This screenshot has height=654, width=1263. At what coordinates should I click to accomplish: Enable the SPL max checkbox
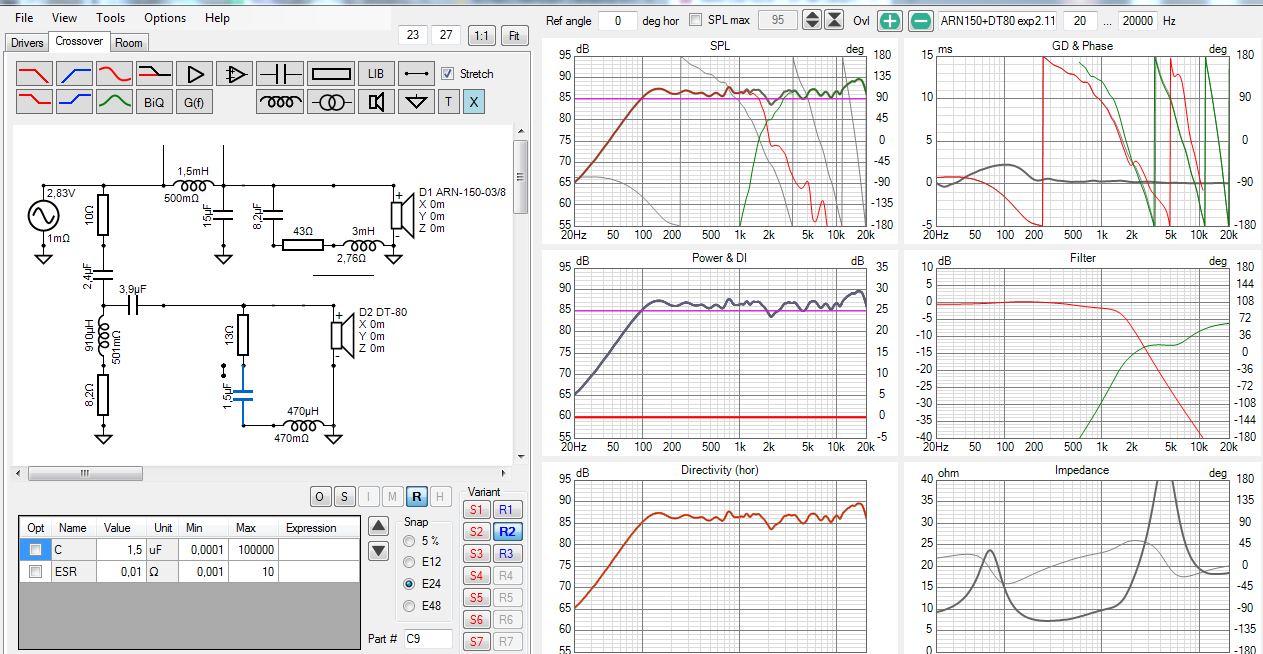(x=696, y=20)
